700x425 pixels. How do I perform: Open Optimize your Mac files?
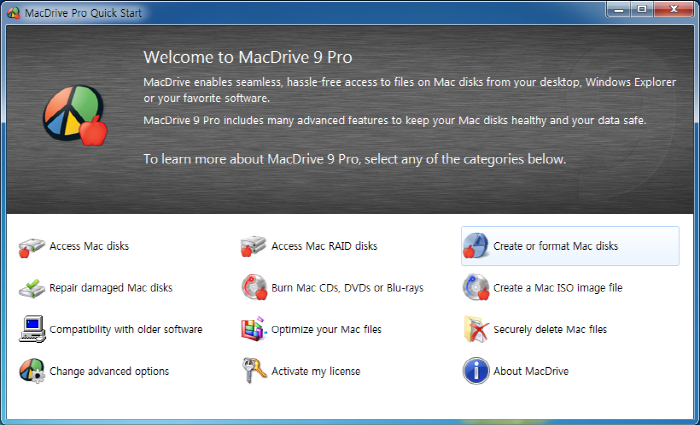pyautogui.click(x=326, y=329)
